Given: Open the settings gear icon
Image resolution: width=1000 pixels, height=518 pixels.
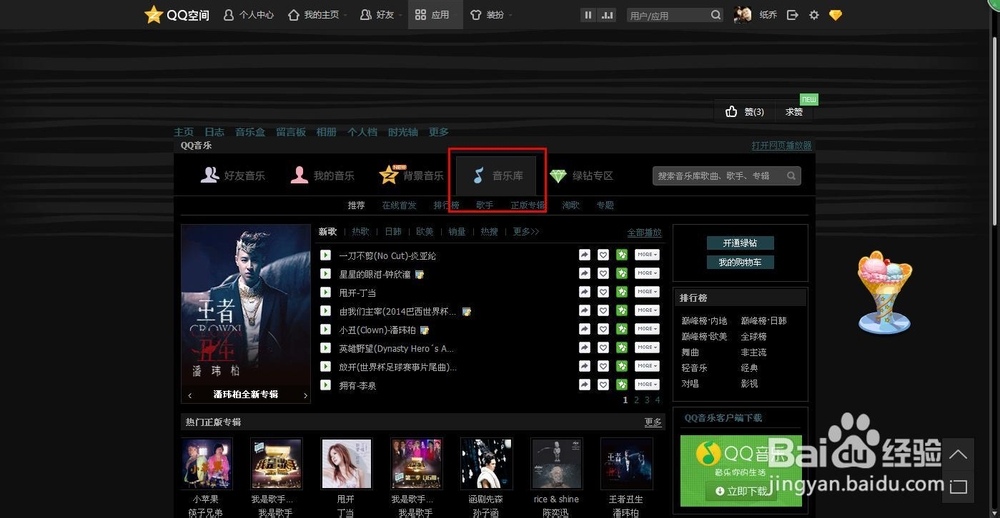Looking at the screenshot, I should pos(814,15).
